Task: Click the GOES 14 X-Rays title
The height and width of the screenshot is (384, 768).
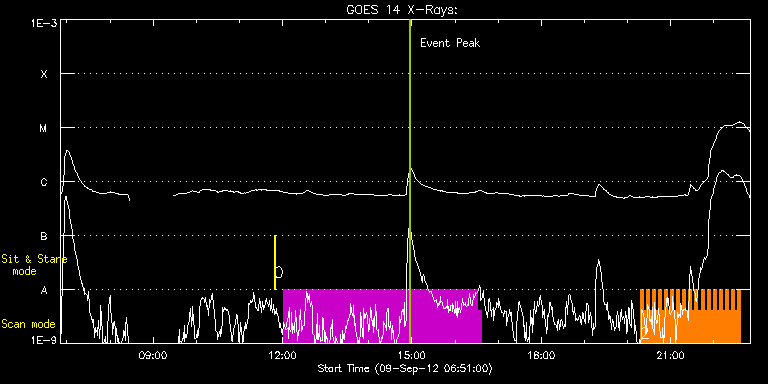Action: click(402, 10)
